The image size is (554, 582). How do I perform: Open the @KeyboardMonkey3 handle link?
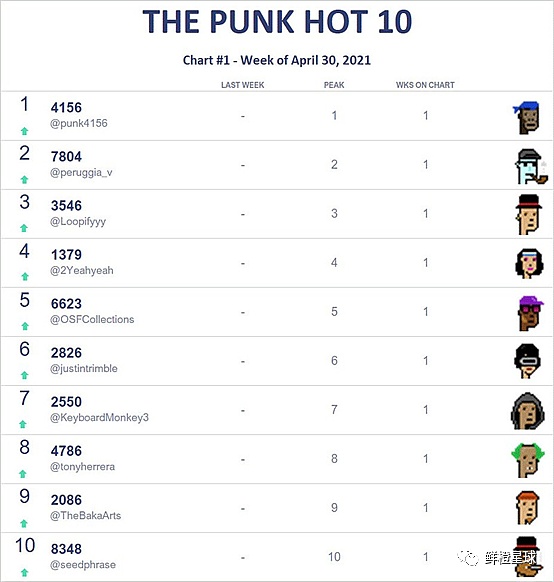[99, 418]
